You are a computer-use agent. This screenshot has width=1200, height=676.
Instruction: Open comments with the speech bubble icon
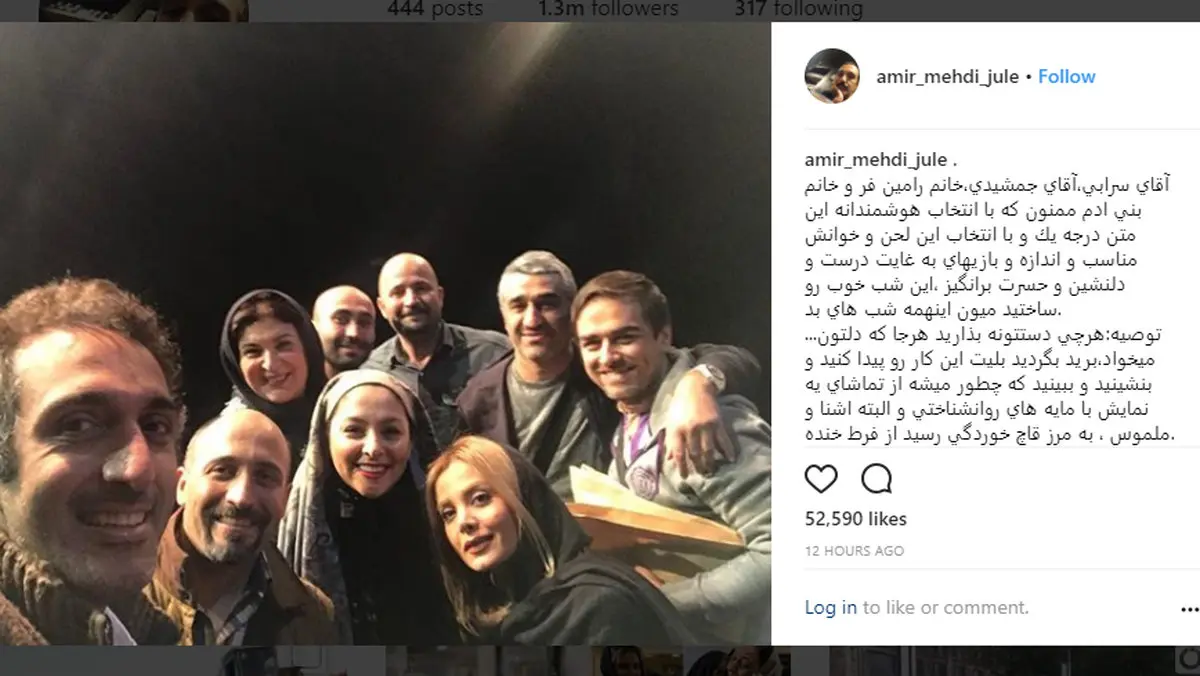[x=876, y=479]
